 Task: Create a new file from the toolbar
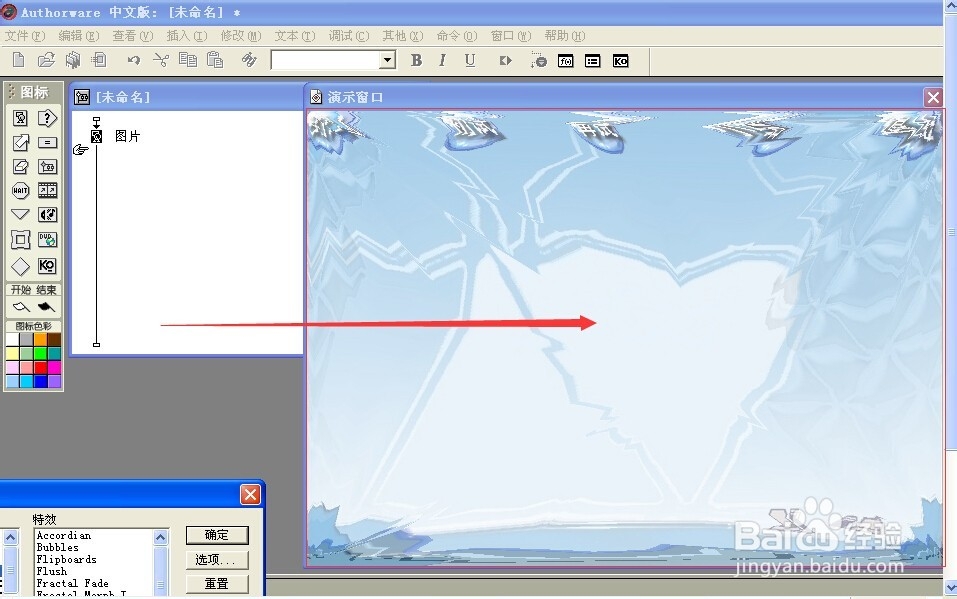(x=18, y=60)
